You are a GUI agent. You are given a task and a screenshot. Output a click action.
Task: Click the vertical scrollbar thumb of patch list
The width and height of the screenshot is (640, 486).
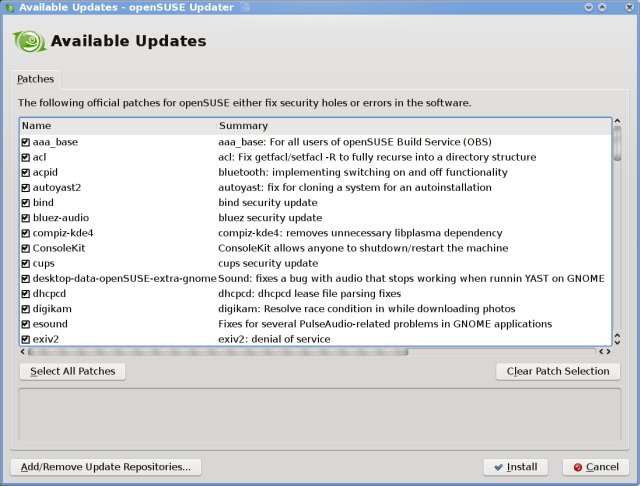(617, 144)
